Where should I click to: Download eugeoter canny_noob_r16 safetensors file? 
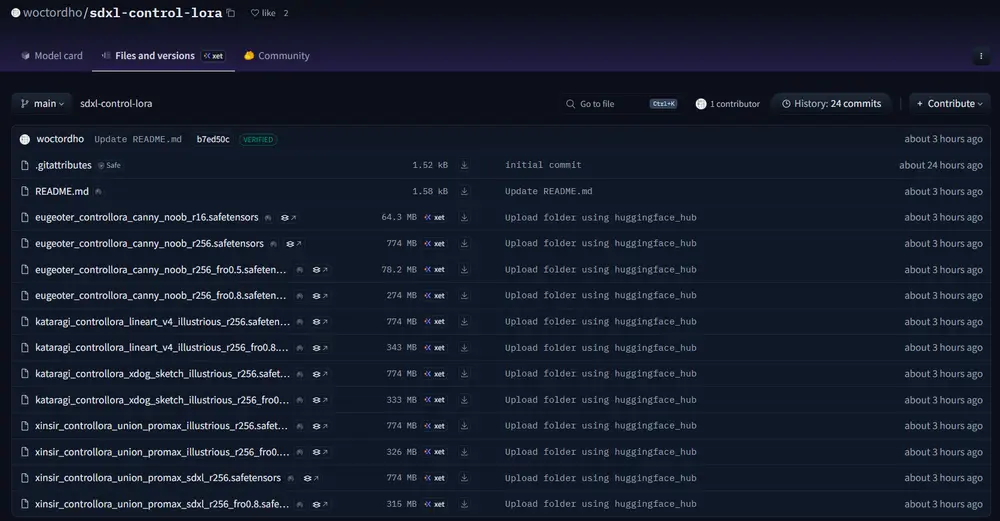tap(464, 217)
